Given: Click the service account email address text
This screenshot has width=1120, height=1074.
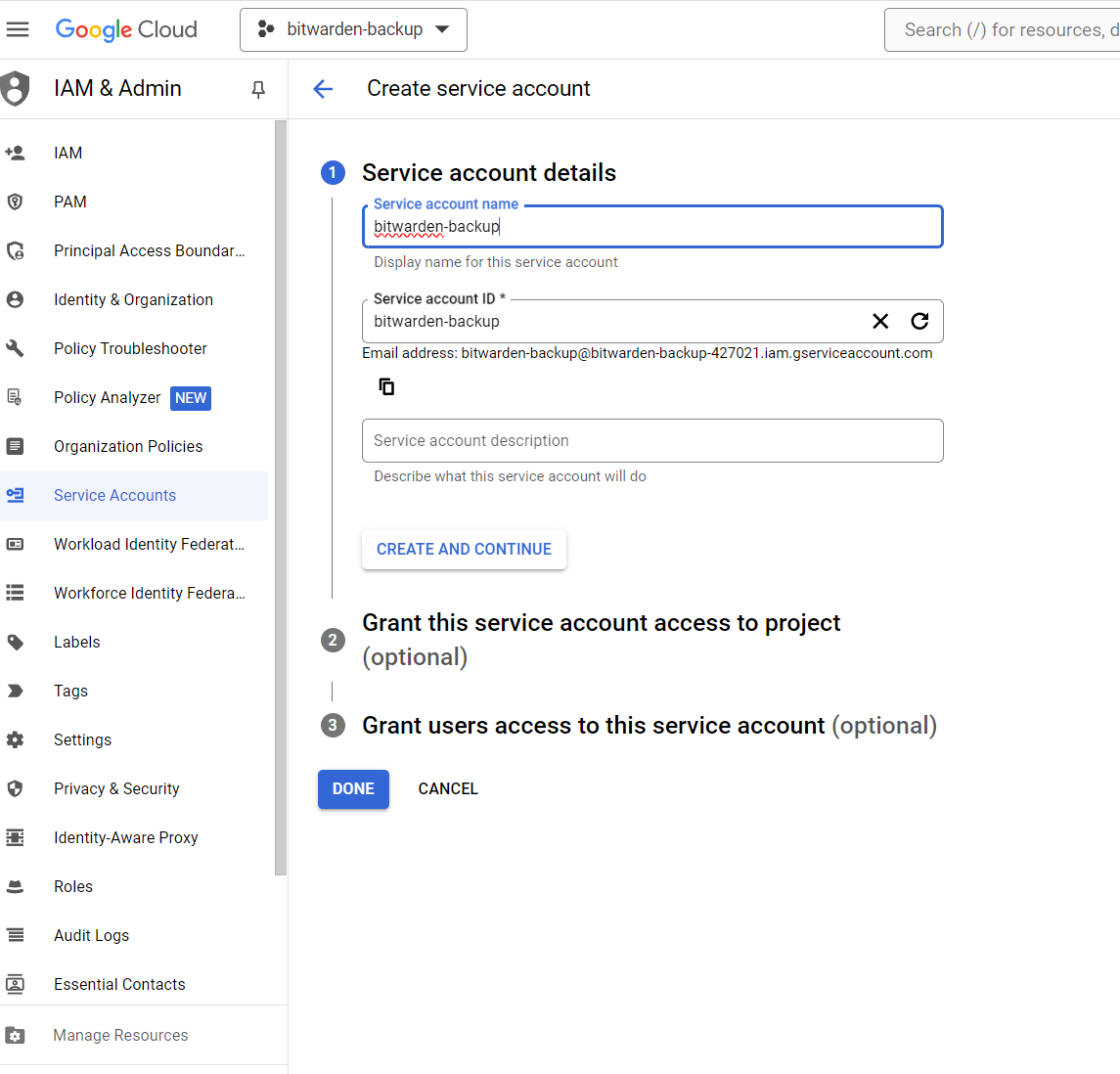Looking at the screenshot, I should click(696, 353).
